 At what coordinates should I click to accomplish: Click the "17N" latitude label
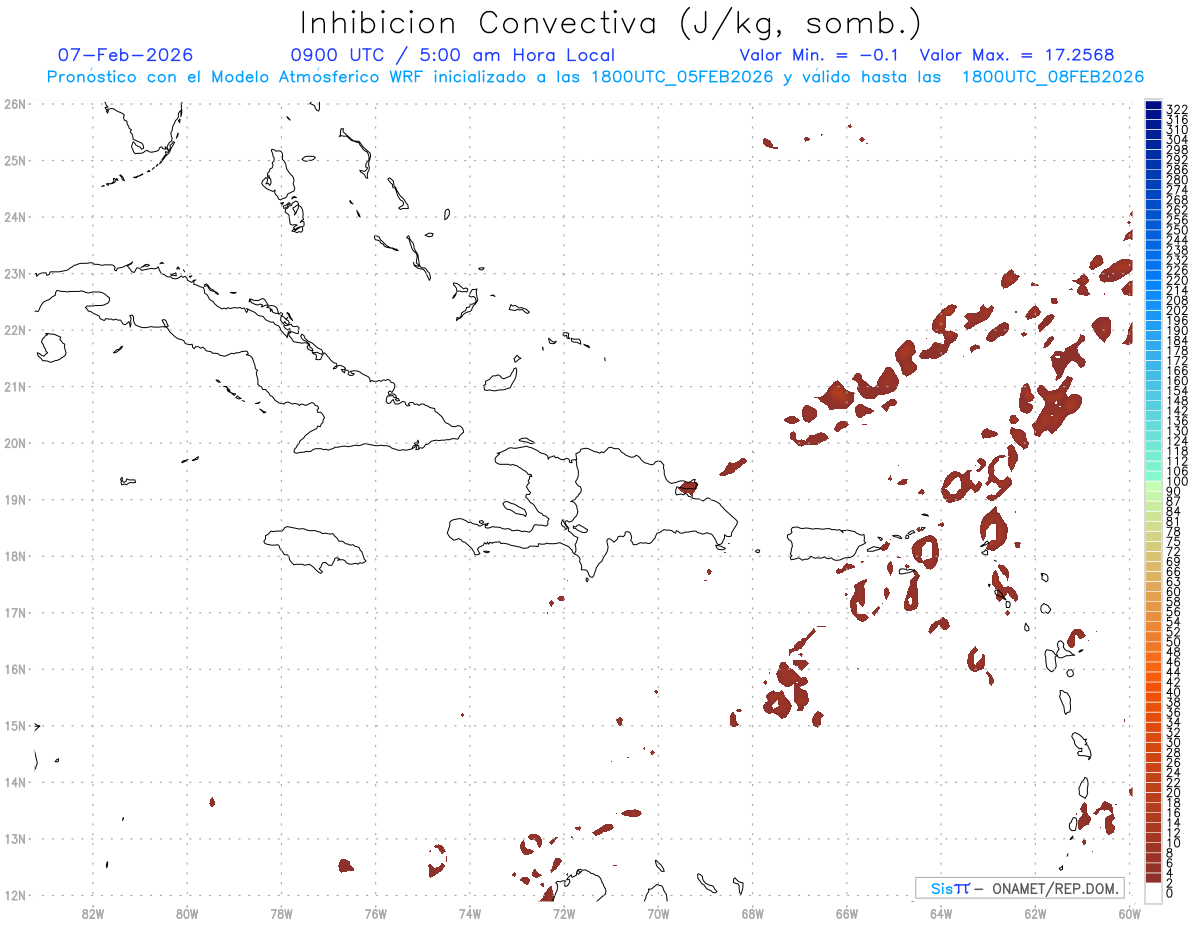click(x=15, y=612)
